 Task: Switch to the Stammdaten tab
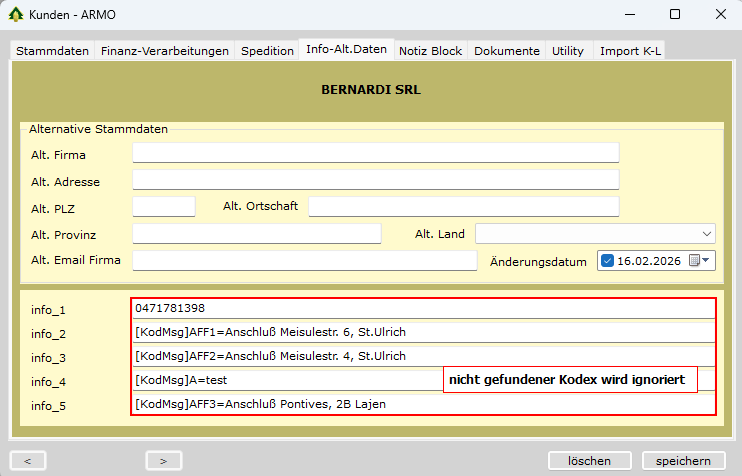[x=52, y=50]
